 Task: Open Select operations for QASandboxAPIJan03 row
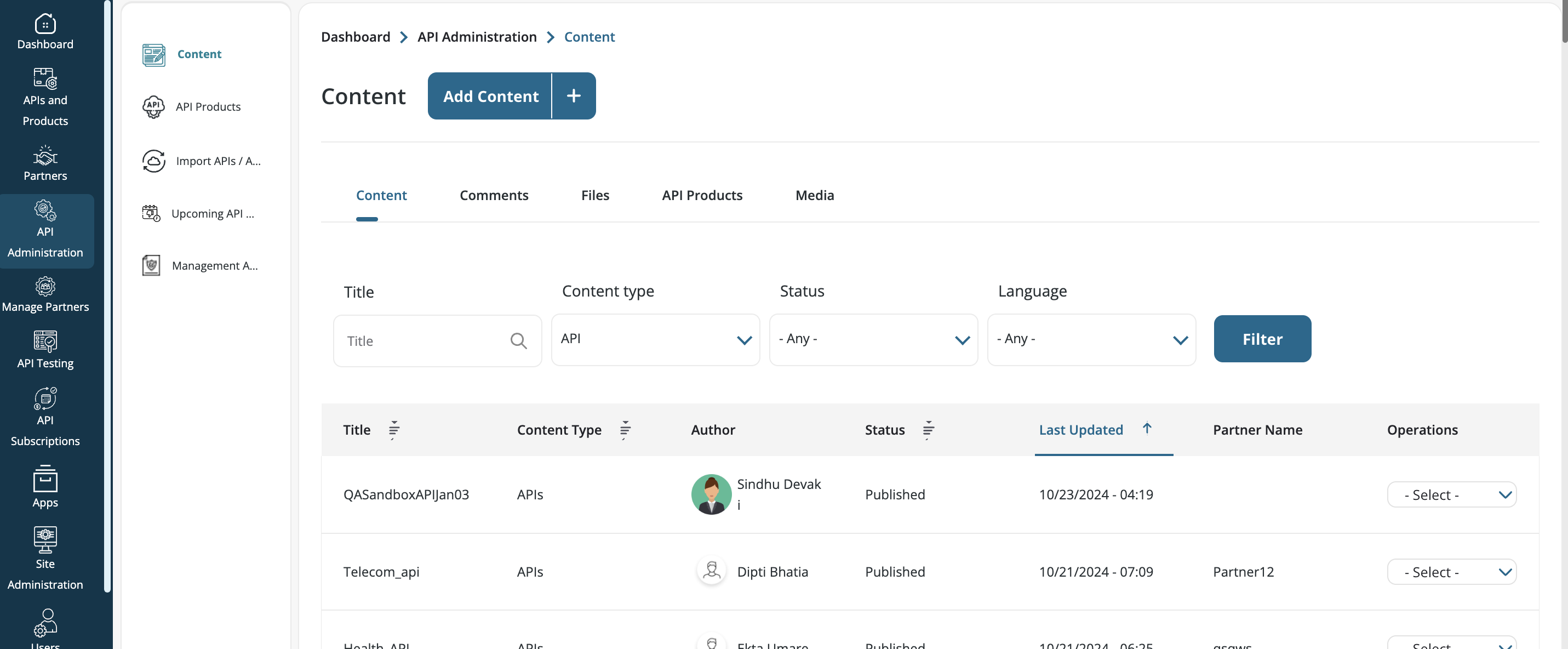1452,494
